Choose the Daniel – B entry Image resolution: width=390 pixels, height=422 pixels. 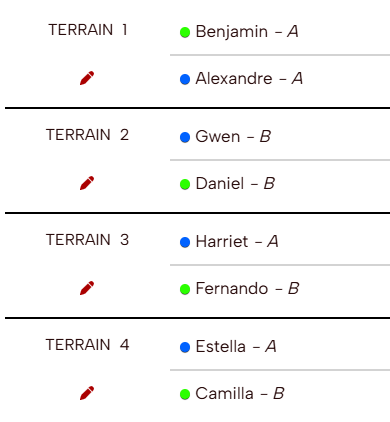pyautogui.click(x=235, y=183)
